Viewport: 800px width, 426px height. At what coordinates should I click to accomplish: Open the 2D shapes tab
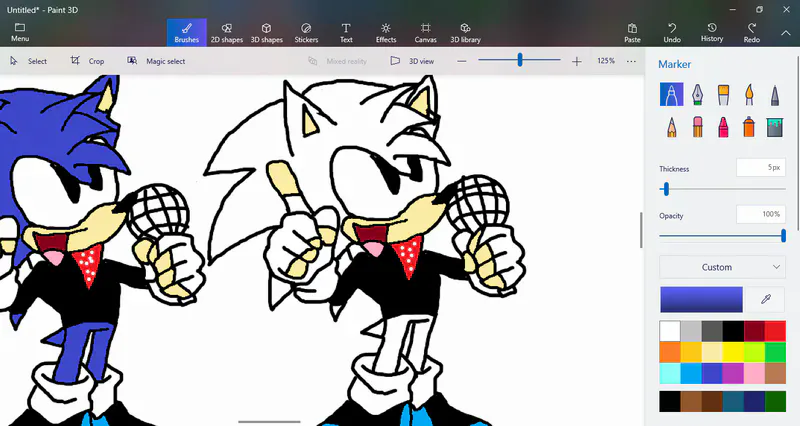227,33
